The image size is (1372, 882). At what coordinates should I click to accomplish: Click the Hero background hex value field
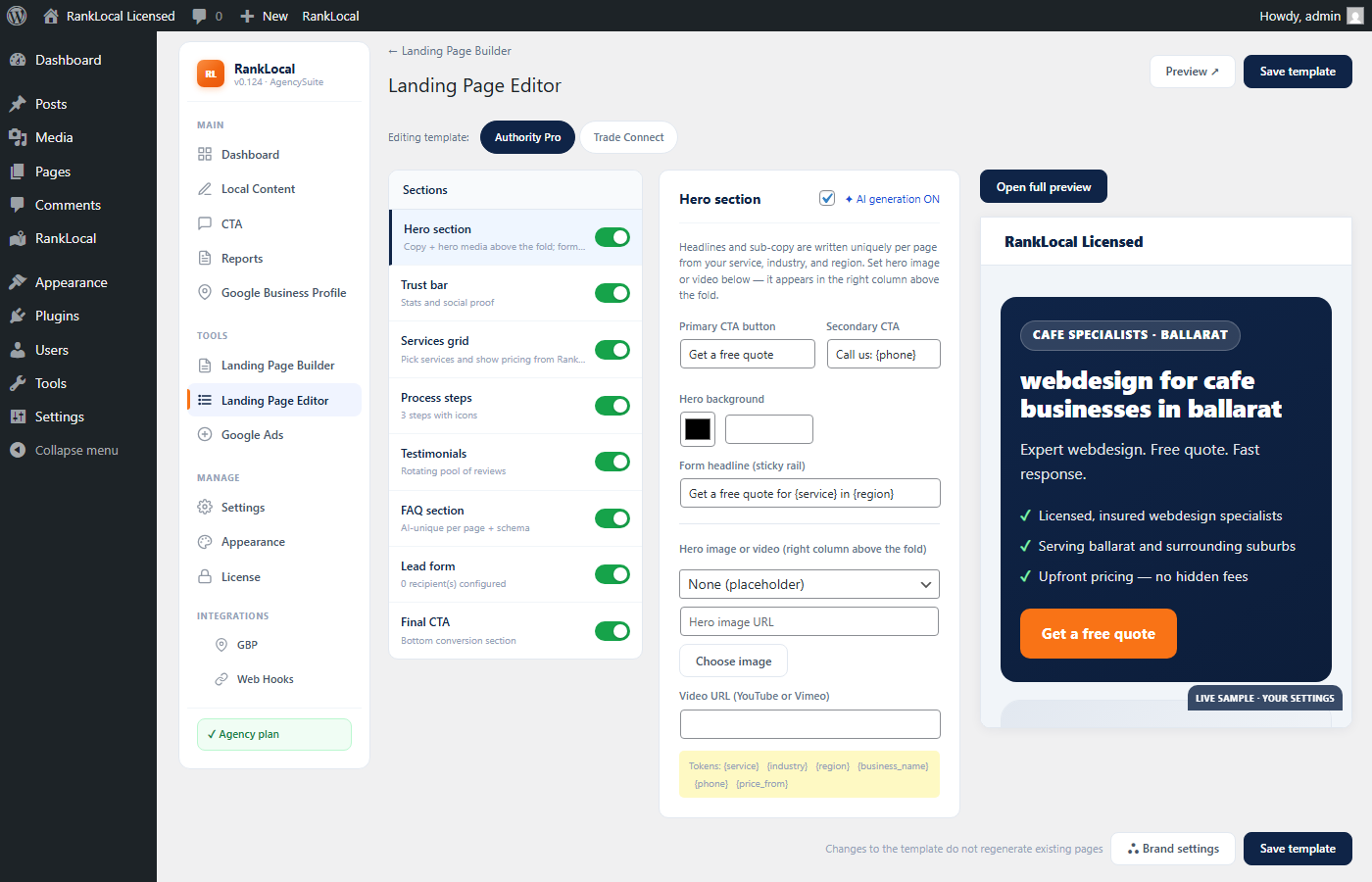tap(769, 429)
